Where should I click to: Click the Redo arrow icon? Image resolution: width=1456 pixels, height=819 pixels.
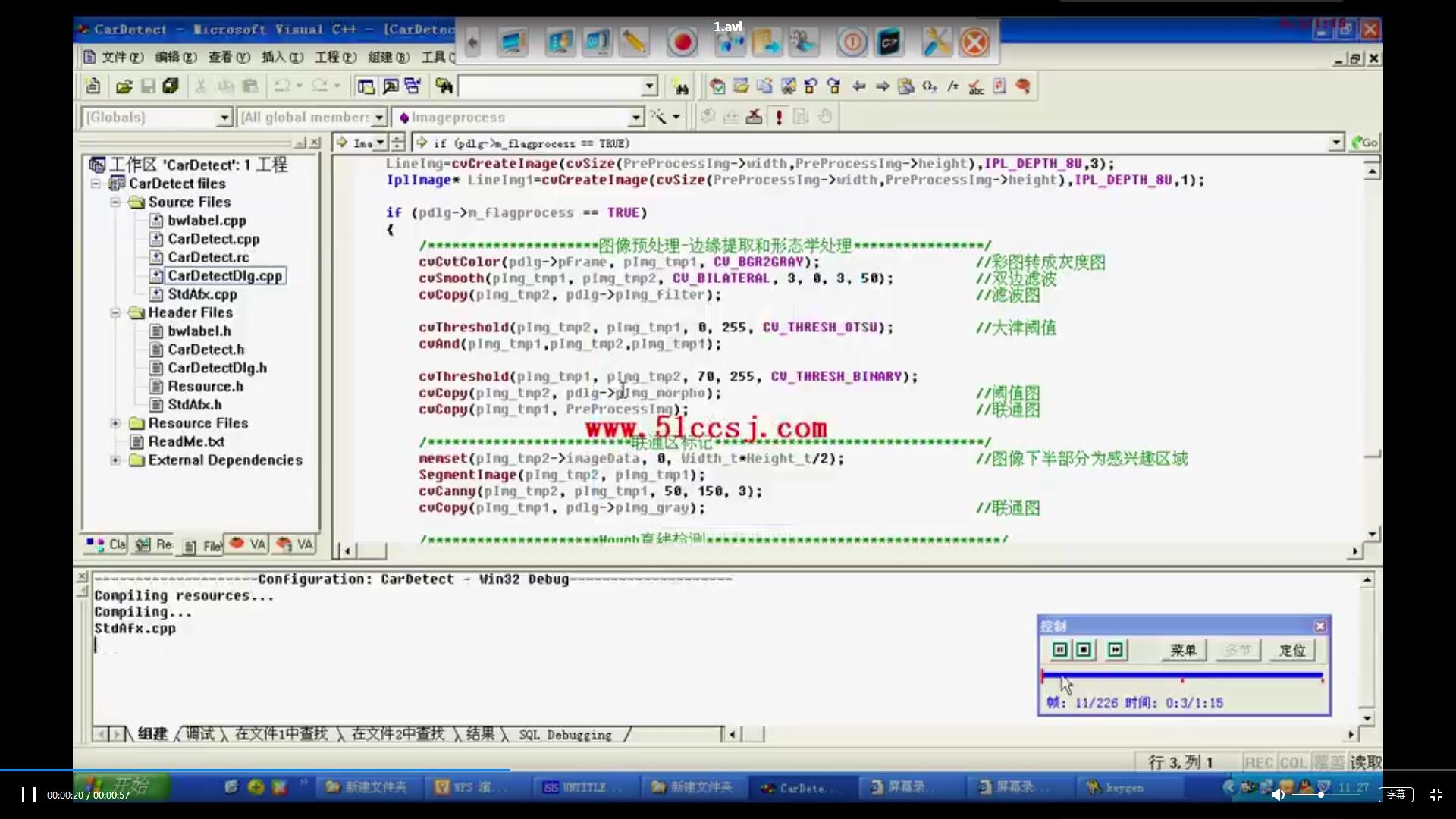(x=319, y=86)
